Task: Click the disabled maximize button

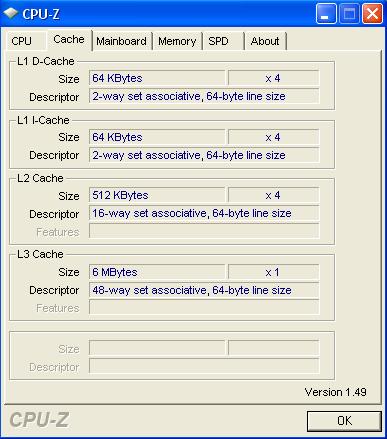Action: tap(349, 14)
